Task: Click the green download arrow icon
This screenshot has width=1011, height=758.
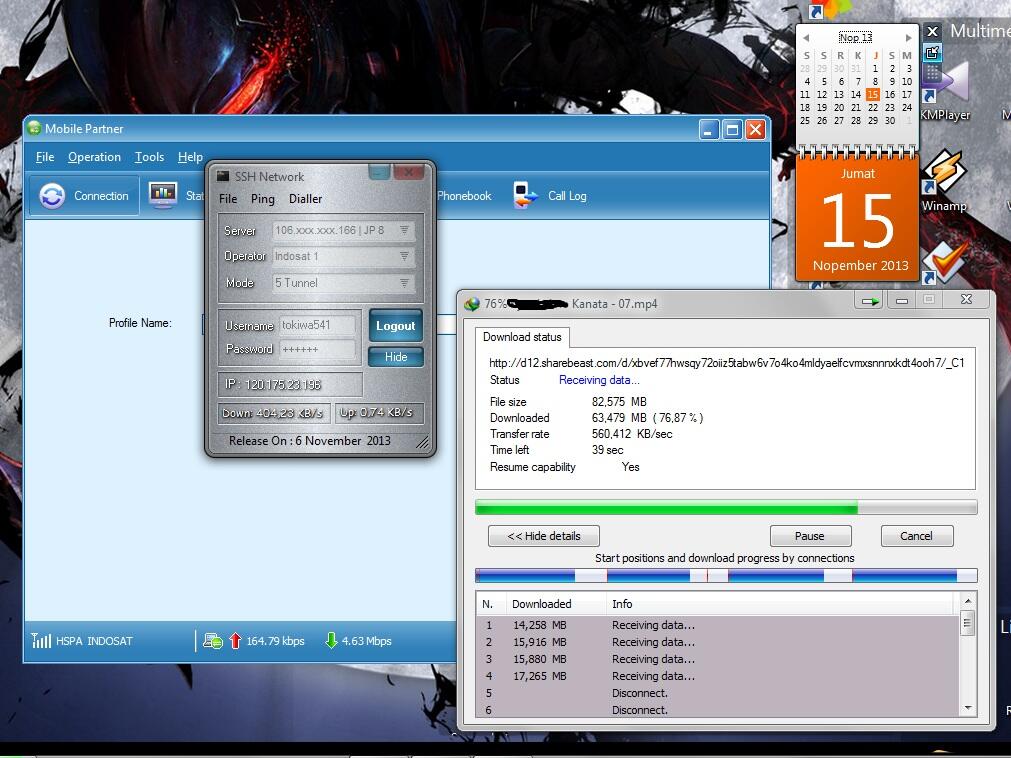Action: pos(331,640)
